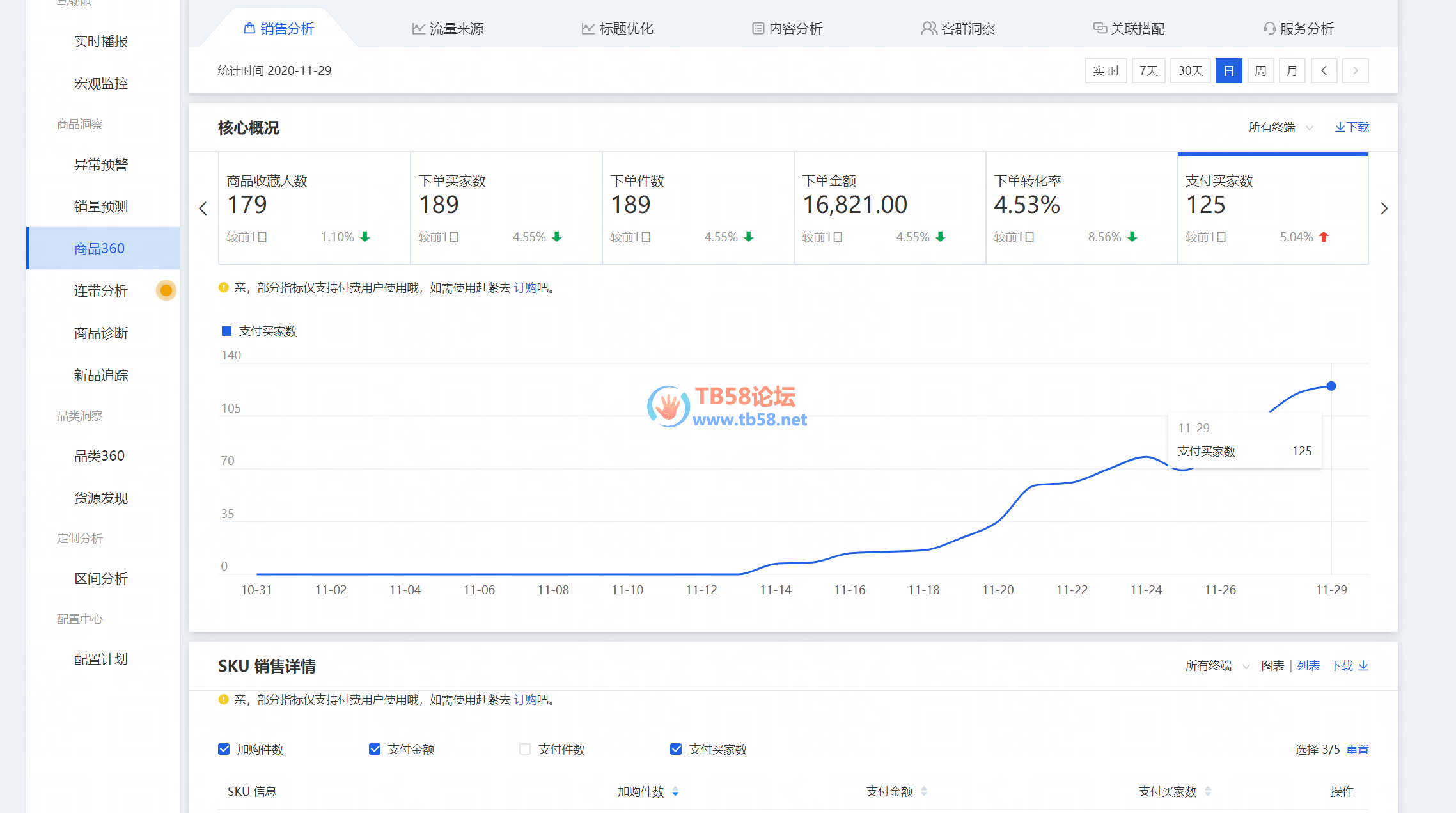Sort table by 支付买家数 sort icon
Image resolution: width=1456 pixels, height=813 pixels.
tap(1208, 792)
